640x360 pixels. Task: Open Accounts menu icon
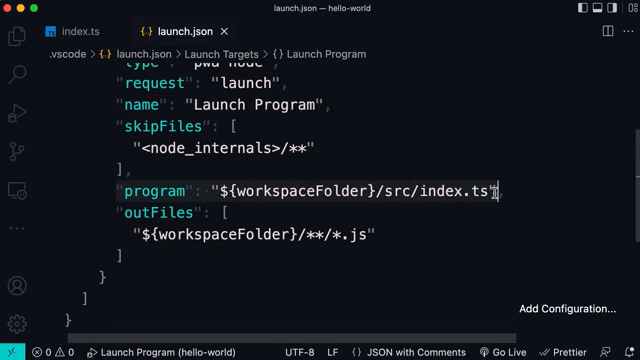coord(17,286)
